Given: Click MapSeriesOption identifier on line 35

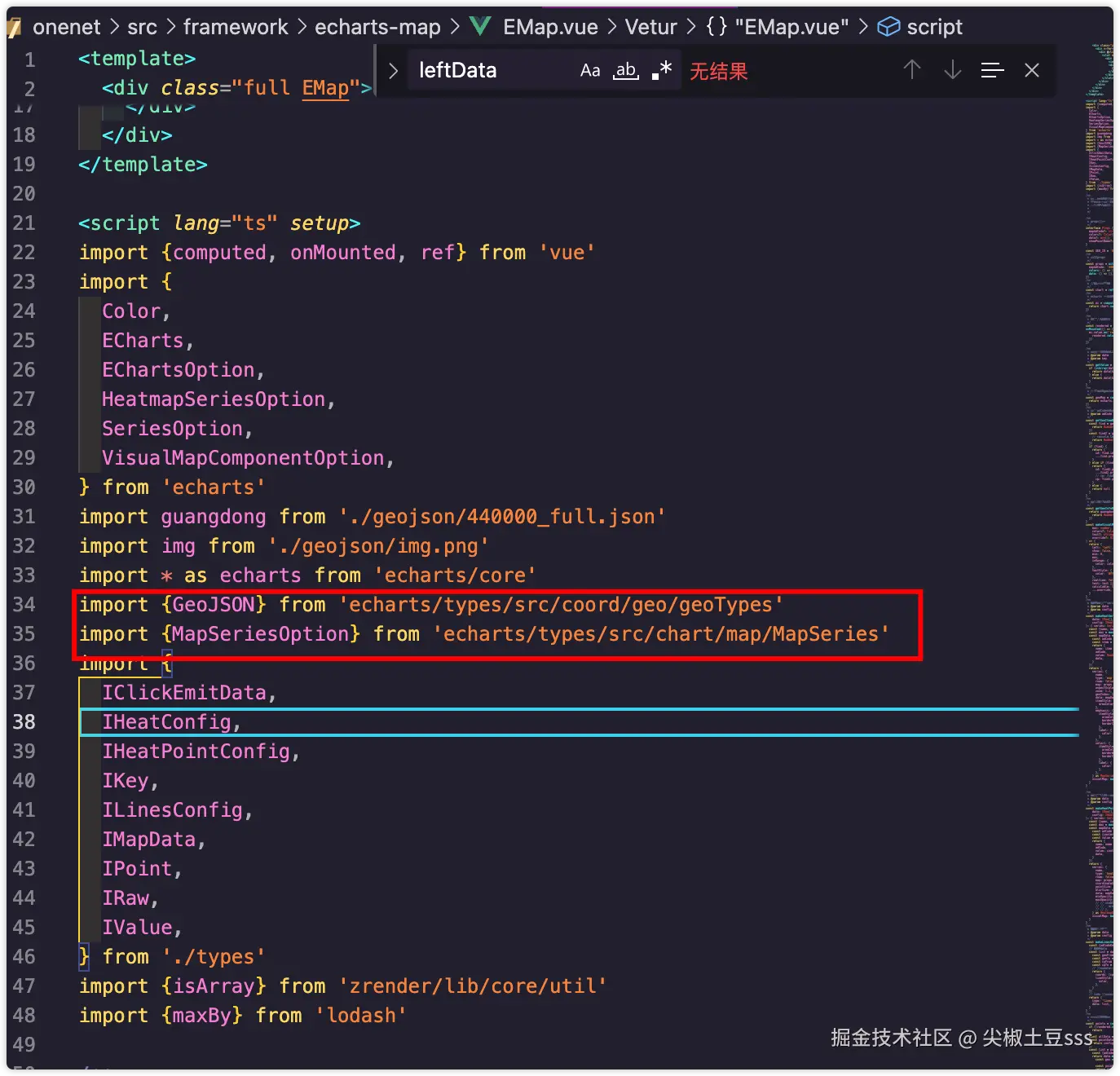Looking at the screenshot, I should pos(261,633).
